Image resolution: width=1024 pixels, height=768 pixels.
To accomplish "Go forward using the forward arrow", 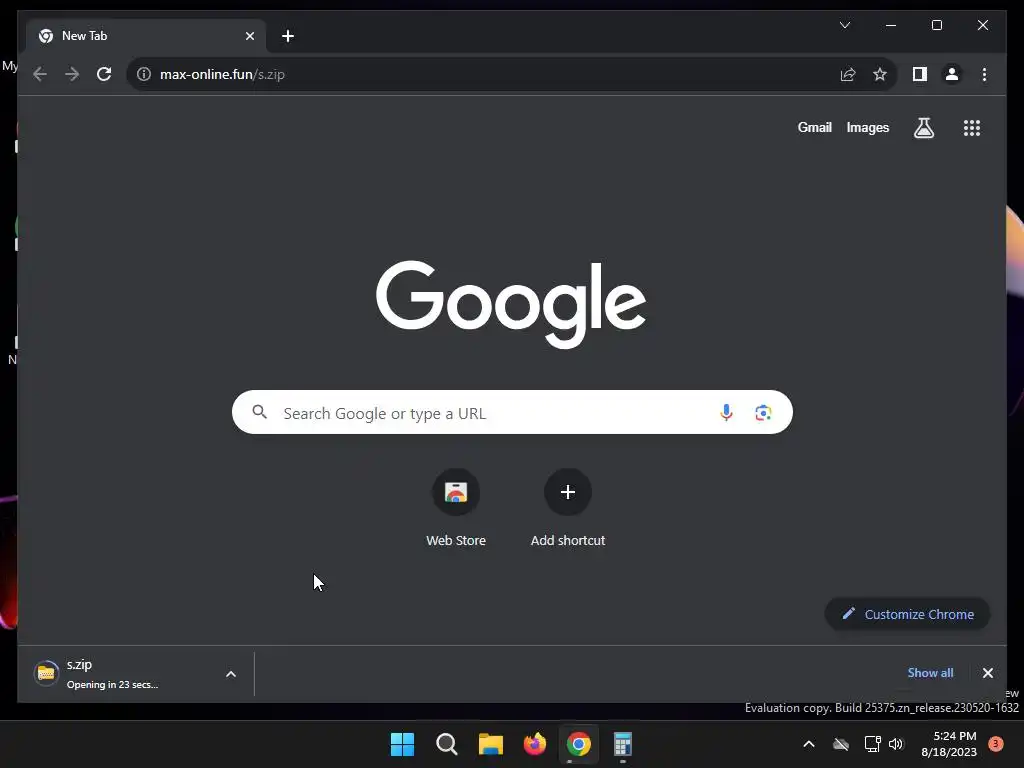I will 72,74.
